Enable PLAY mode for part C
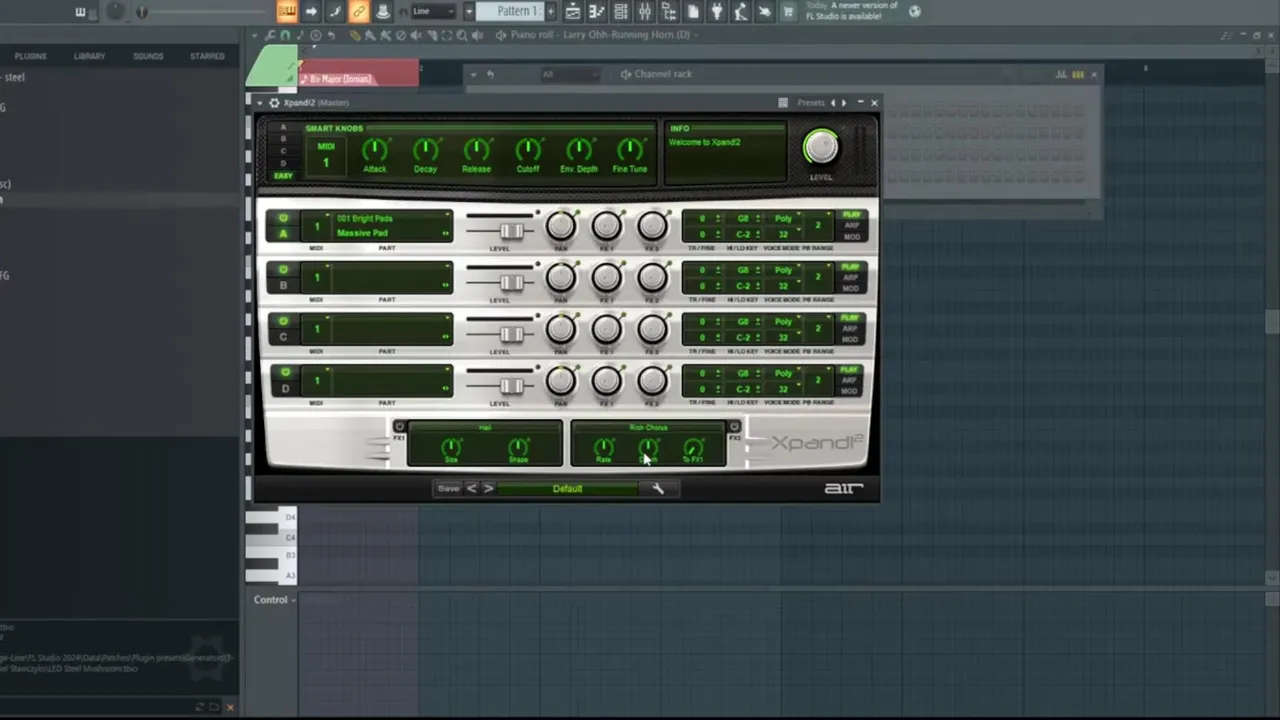Image resolution: width=1280 pixels, height=720 pixels. pos(851,318)
